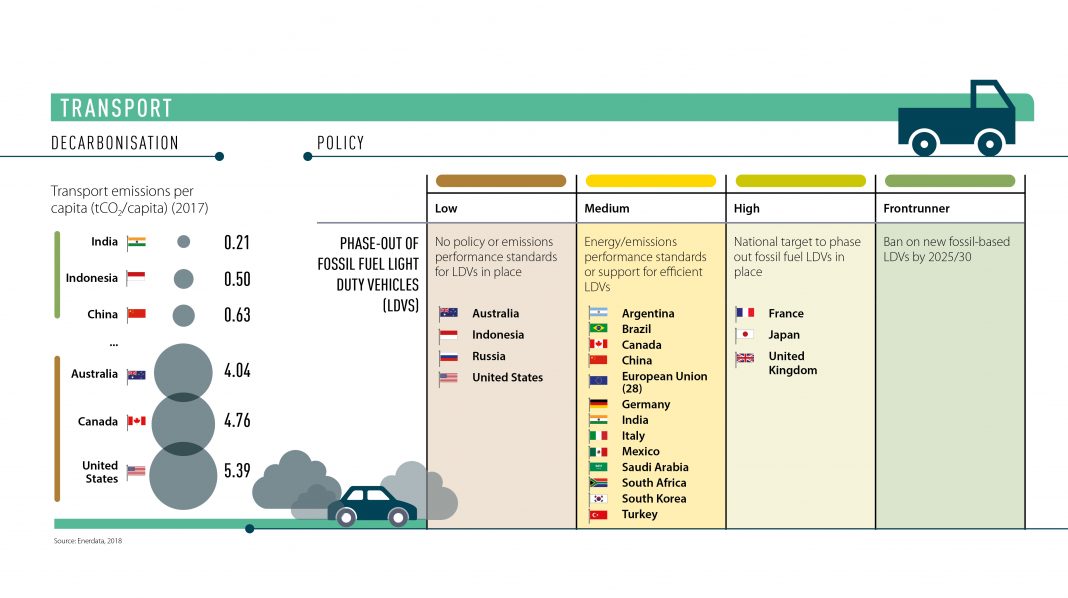Viewport: 1068px width, 598px height.
Task: Select the United Kingdom flag icon
Action: pos(745,358)
